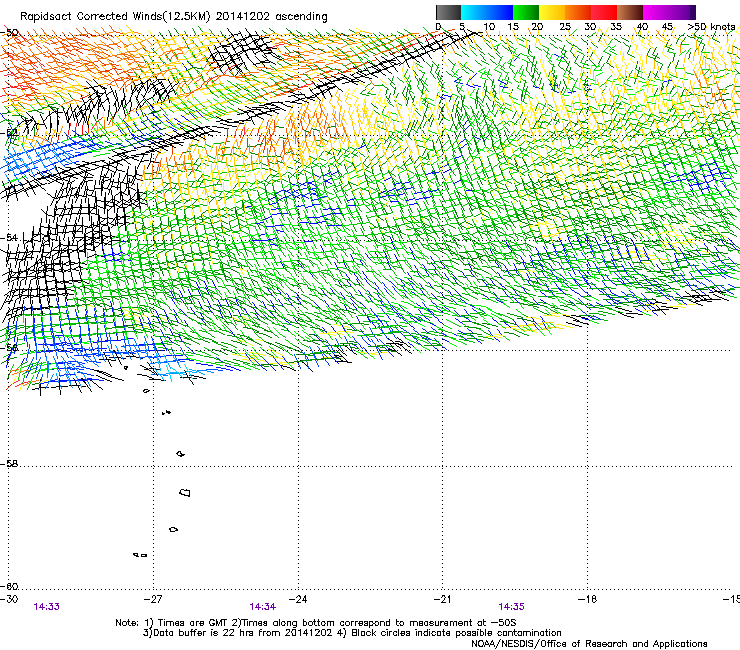Click the longitude label -21
This screenshot has width=740, height=650.
[x=442, y=599]
